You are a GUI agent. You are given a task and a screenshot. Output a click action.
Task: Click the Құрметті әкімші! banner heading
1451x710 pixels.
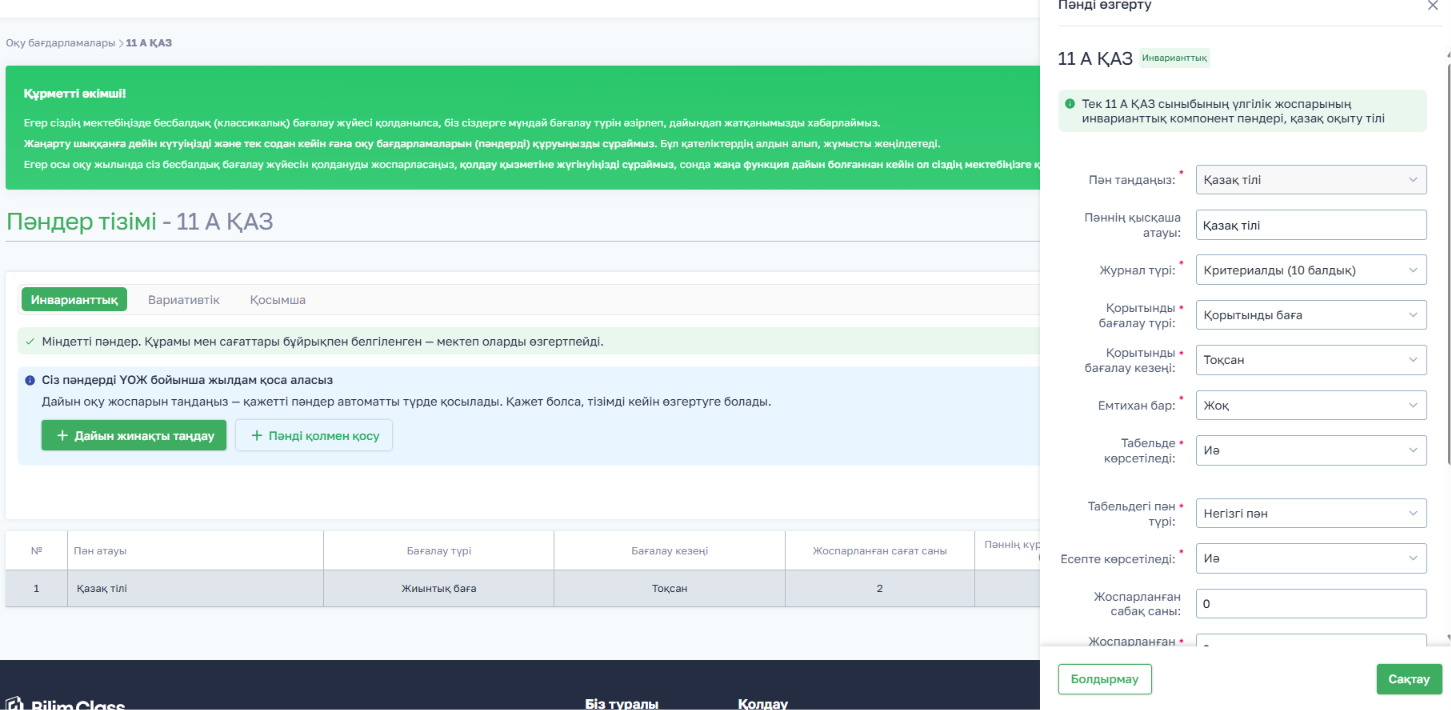[75, 93]
